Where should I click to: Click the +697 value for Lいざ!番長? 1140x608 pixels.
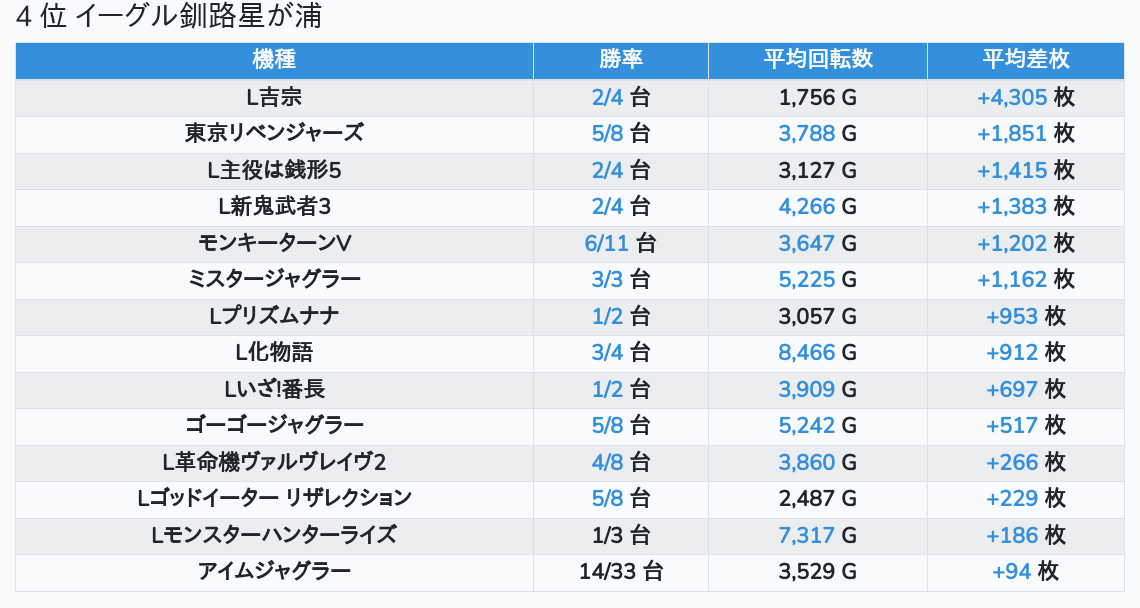(x=1011, y=389)
